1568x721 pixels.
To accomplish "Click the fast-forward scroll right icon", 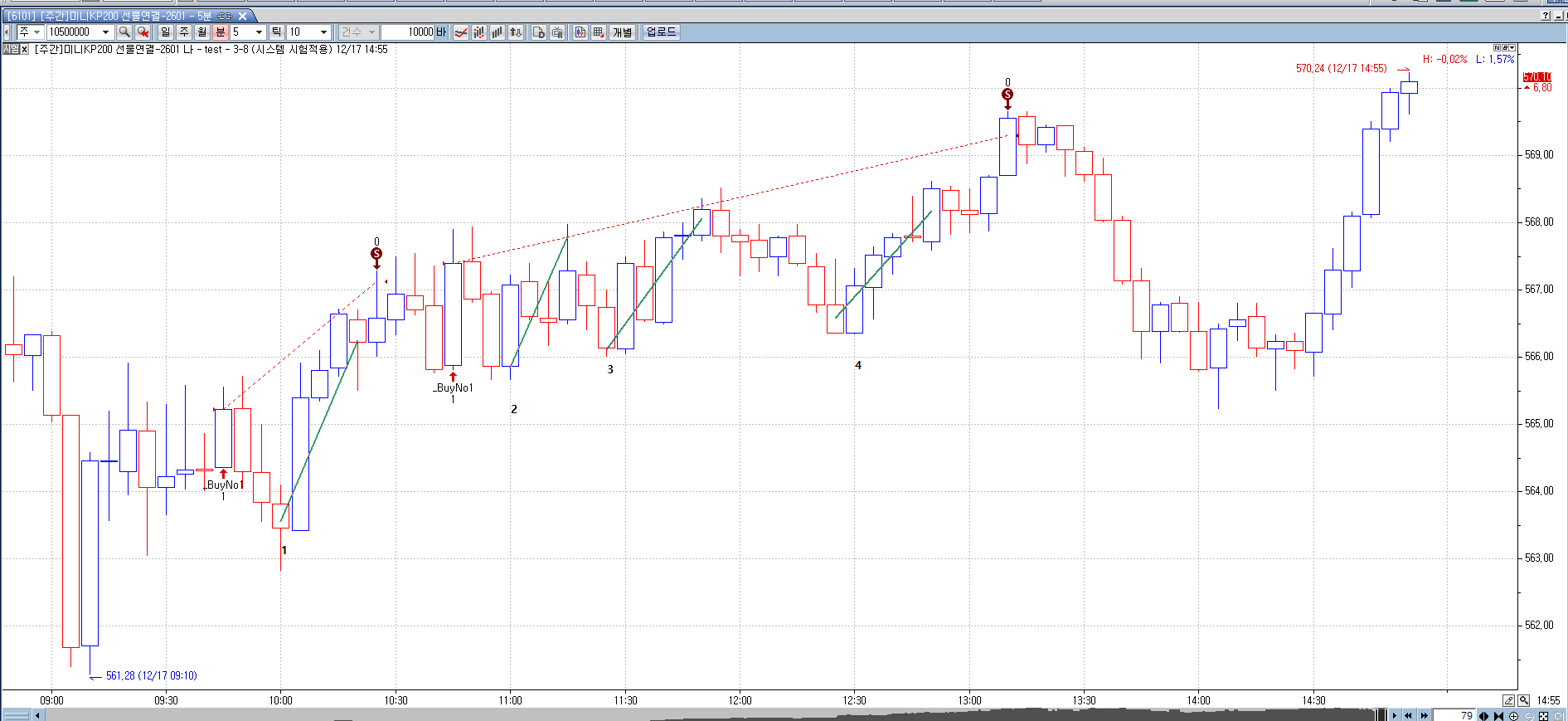I will 1424,715.
